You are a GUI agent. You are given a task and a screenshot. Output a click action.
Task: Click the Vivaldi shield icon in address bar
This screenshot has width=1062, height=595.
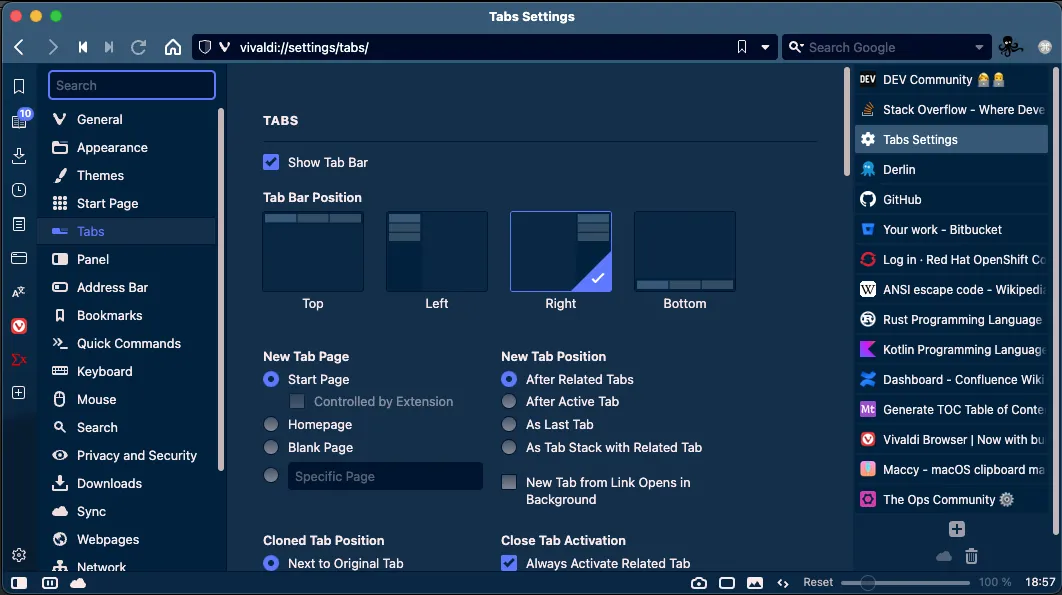pos(204,46)
